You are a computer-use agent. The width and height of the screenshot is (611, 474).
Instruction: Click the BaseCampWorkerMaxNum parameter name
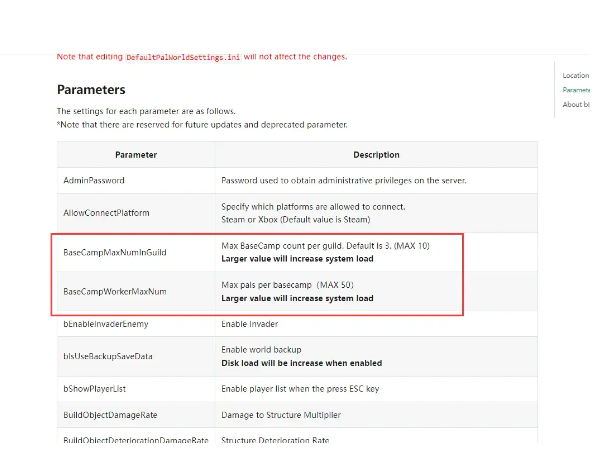[x=114, y=291]
